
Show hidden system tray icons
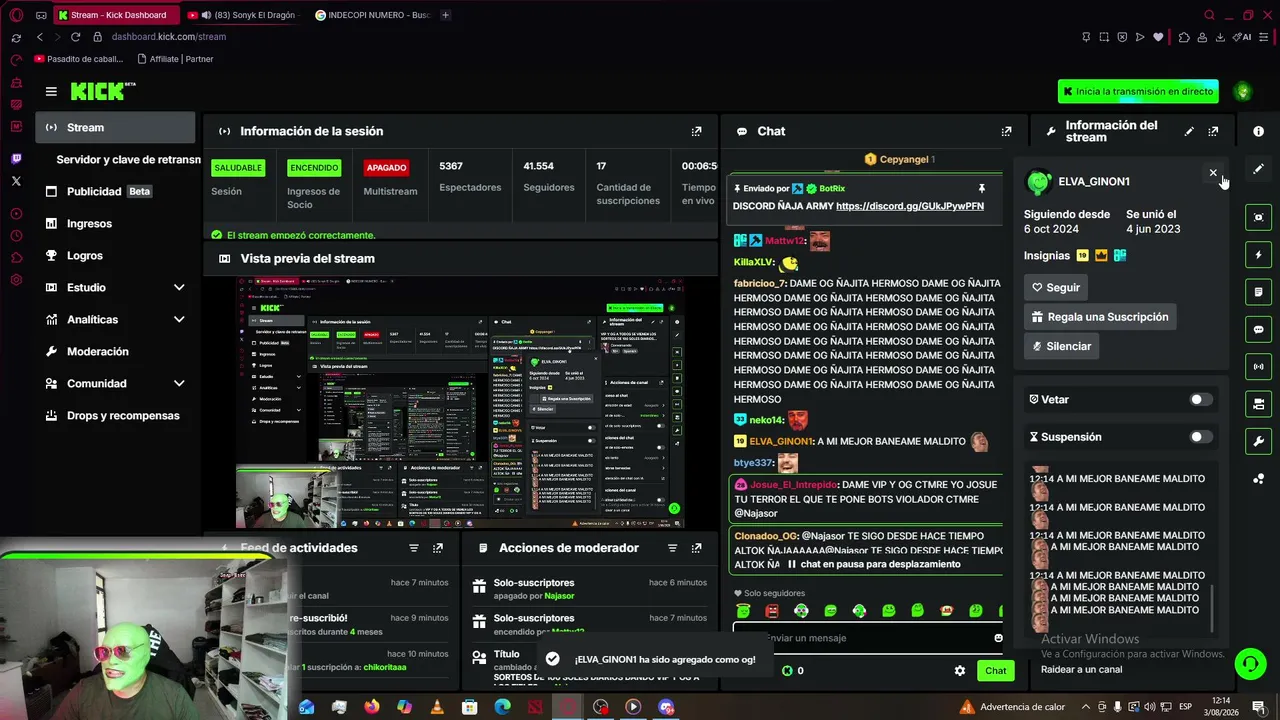[1086, 707]
